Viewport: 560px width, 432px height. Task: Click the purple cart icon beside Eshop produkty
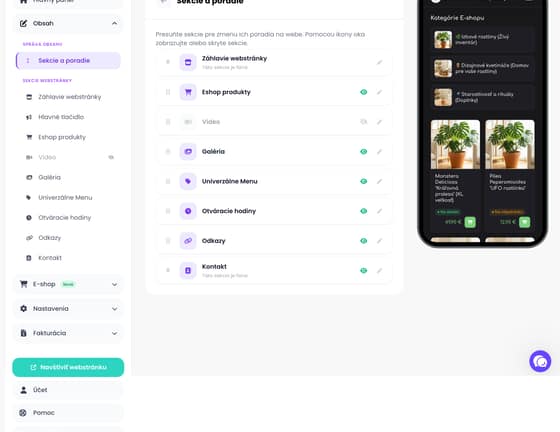tap(188, 92)
